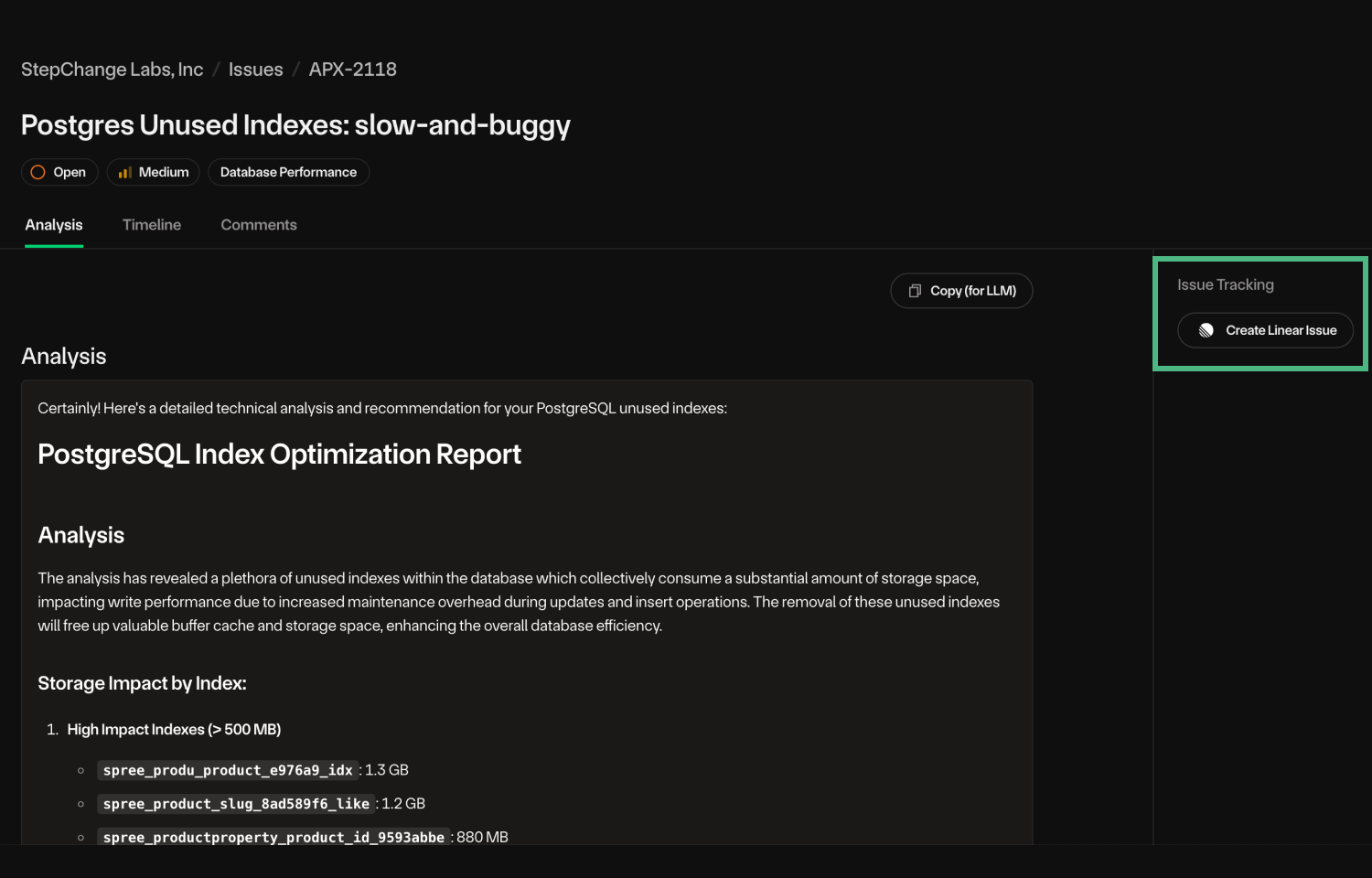Viewport: 1372px width, 878px height.
Task: Click the priority bars icon beside Medium
Action: 125,172
